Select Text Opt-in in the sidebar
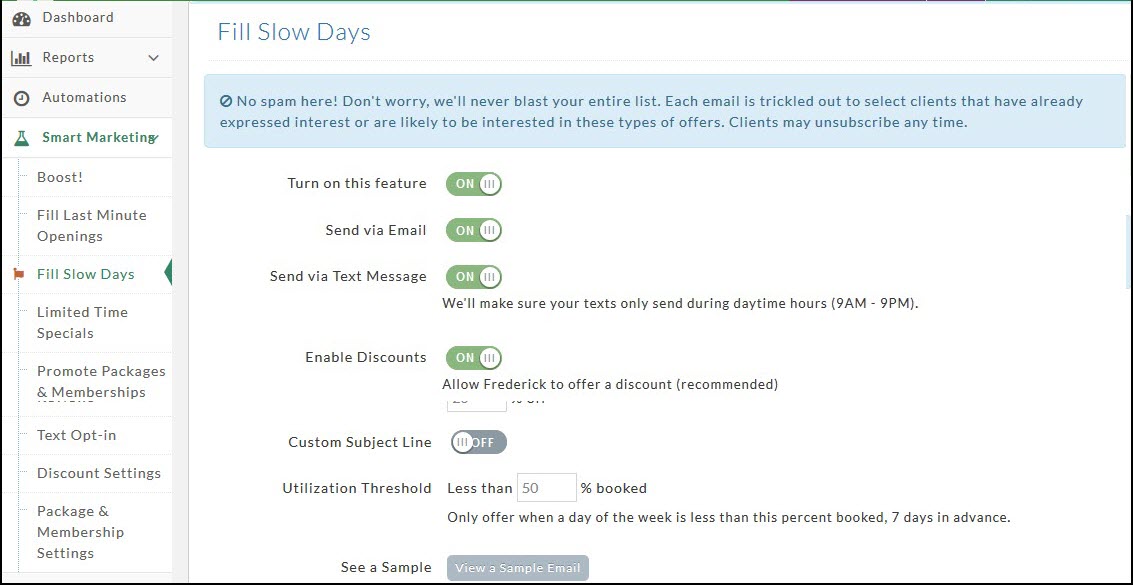Screen dimensions: 1133x585 [x=76, y=435]
